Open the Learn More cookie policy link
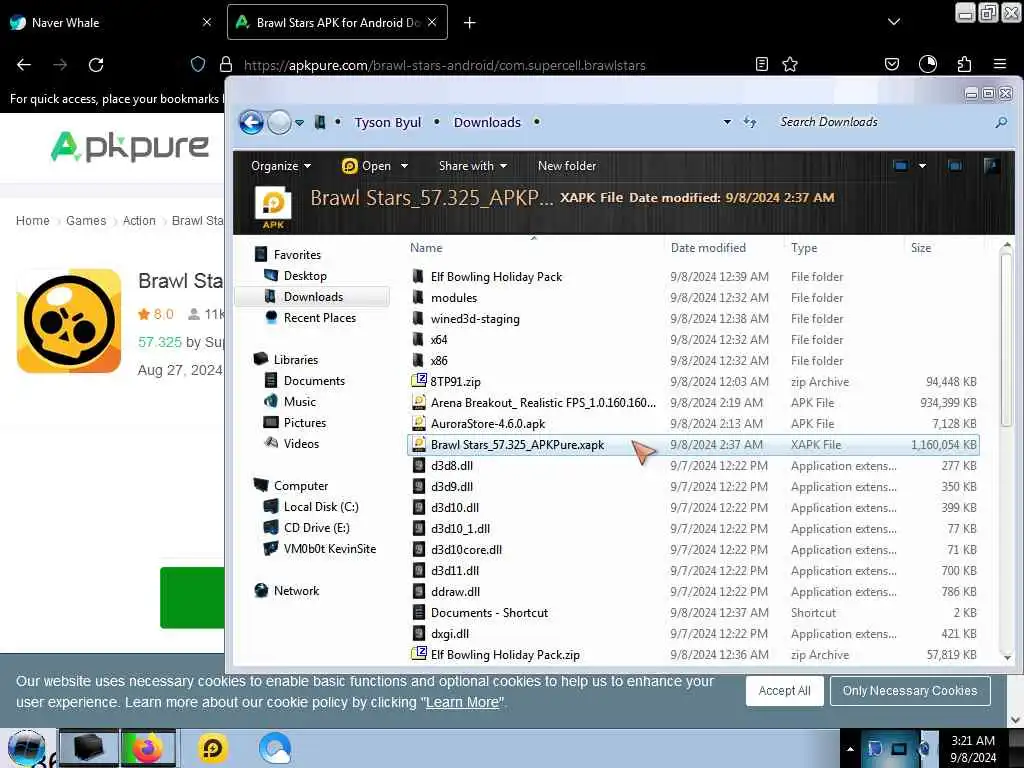The width and height of the screenshot is (1024, 768). point(462,703)
